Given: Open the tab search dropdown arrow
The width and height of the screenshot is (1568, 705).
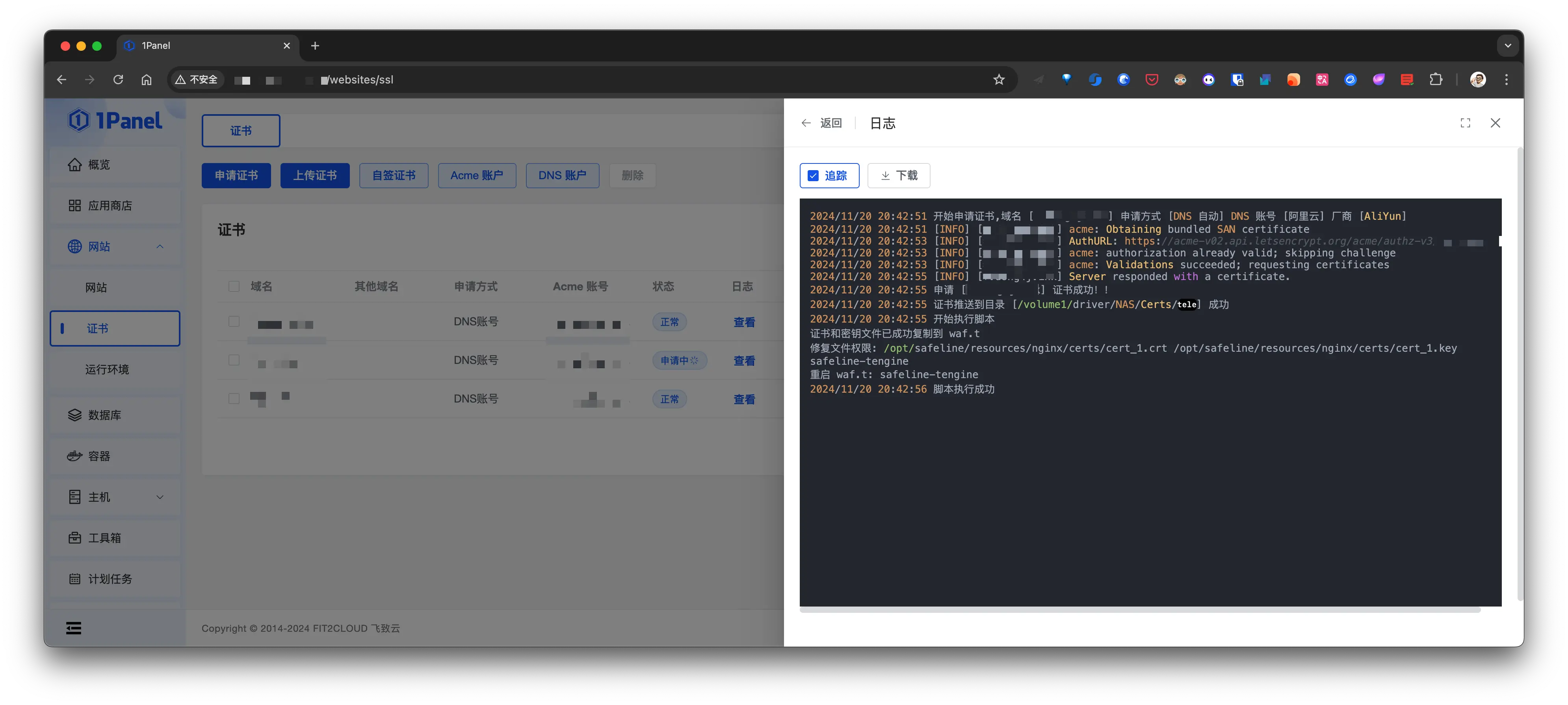Looking at the screenshot, I should click(x=1507, y=46).
